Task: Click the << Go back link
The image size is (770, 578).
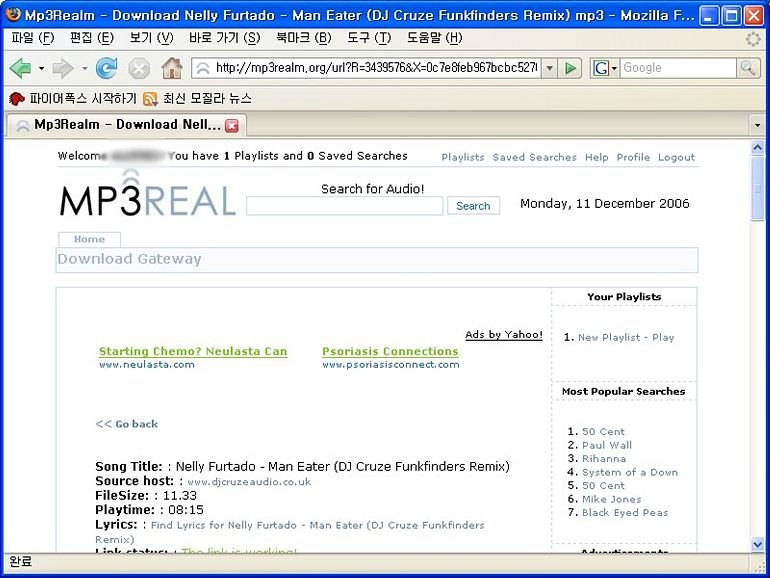Action: [127, 424]
